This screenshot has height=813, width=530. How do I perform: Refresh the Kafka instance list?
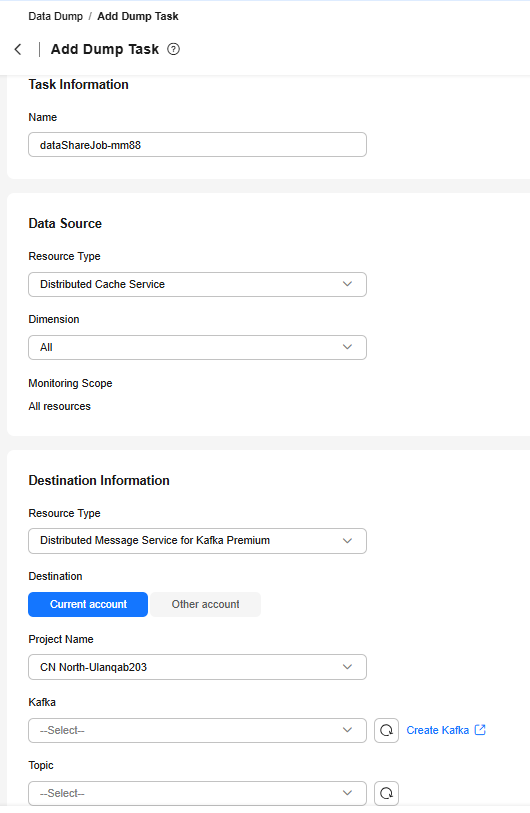pos(386,730)
